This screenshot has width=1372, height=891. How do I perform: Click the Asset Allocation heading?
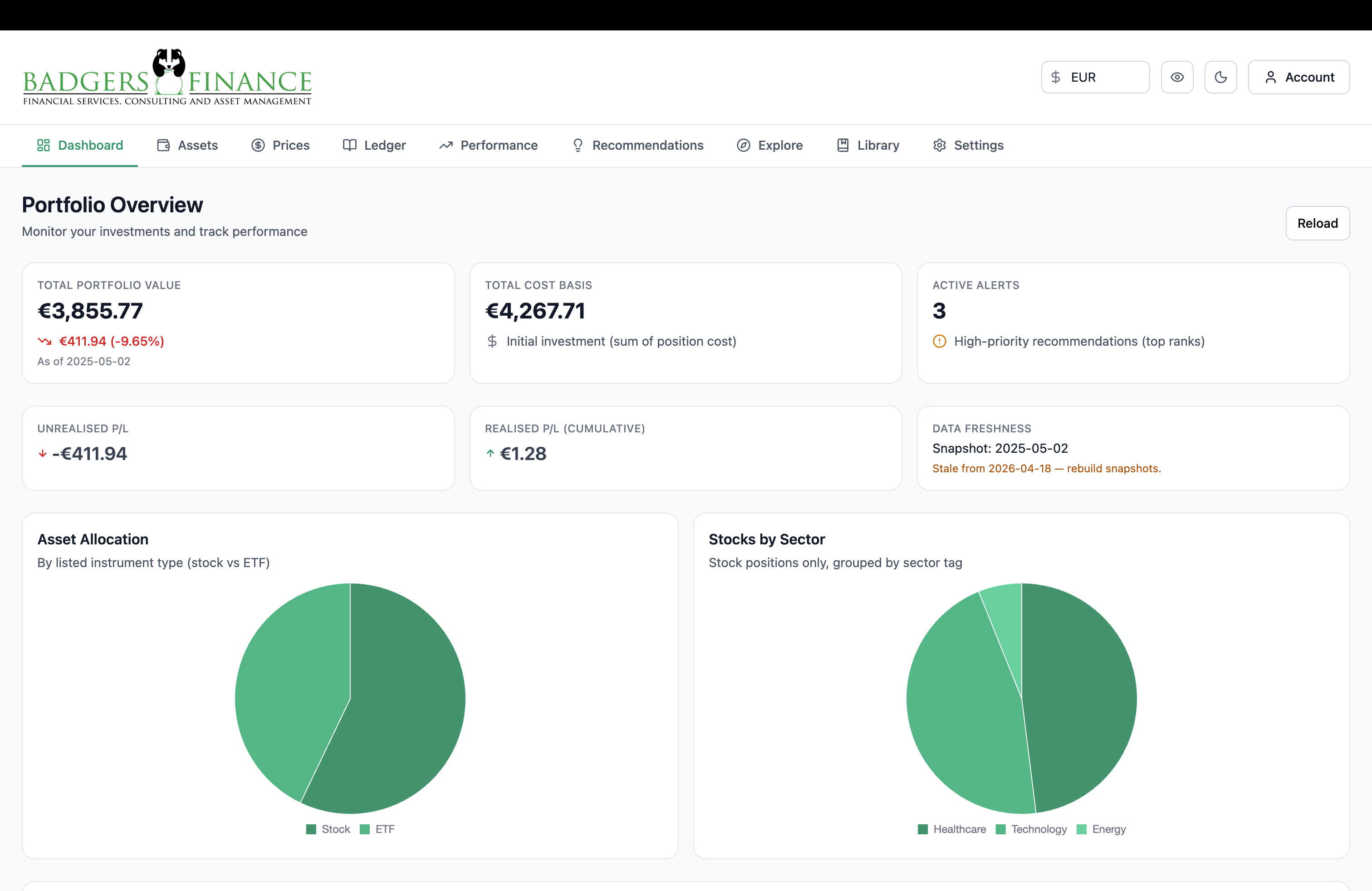pos(93,539)
